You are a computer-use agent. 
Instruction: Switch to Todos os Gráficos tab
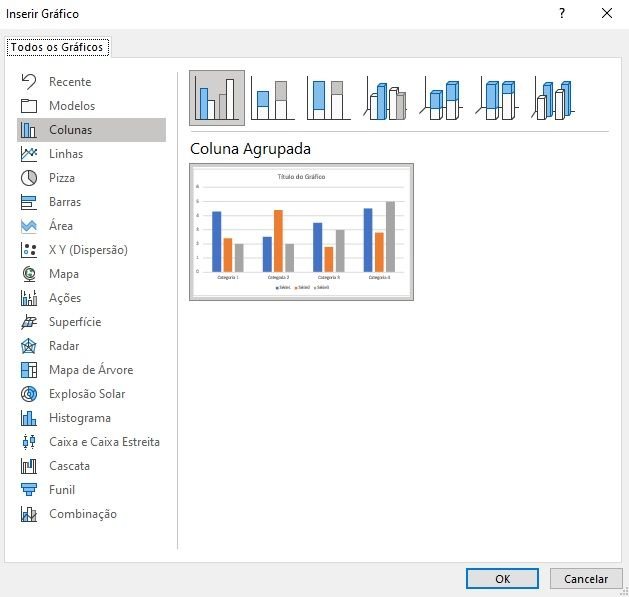pyautogui.click(x=57, y=47)
